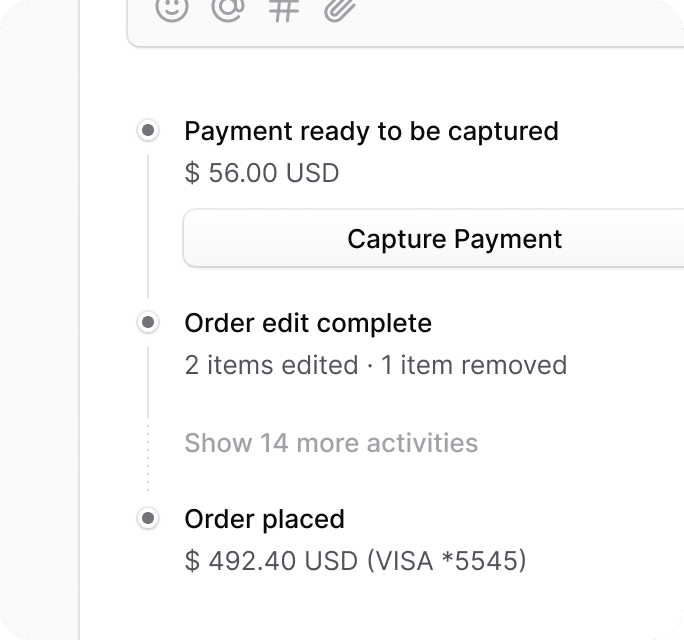This screenshot has width=684, height=640.
Task: Click the @ mention icon
Action: coord(228,7)
